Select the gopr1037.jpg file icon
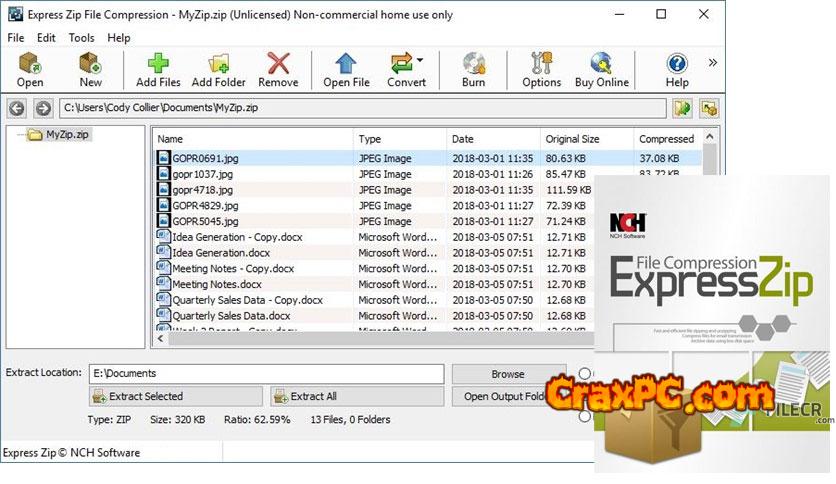This screenshot has height=484, width=836. [163, 174]
